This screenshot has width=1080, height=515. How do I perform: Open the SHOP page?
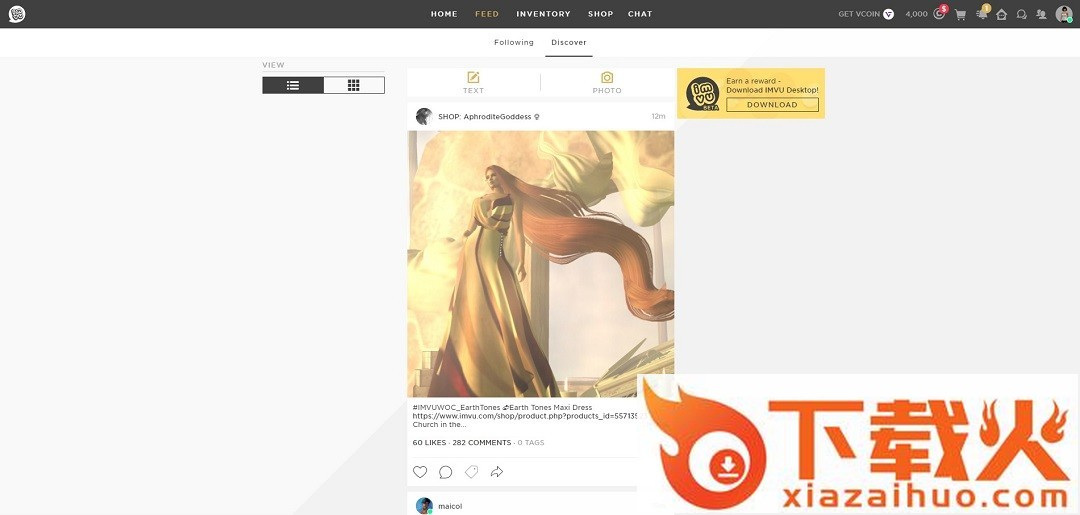pos(601,14)
